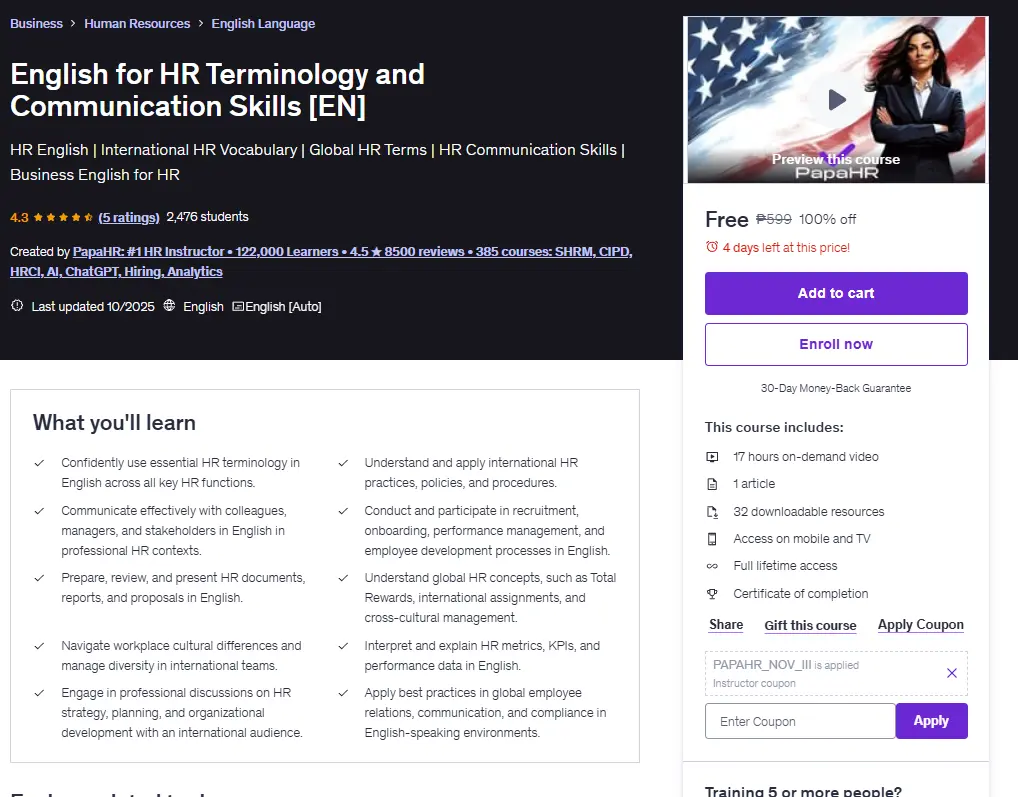Click the course preview thumbnail image
Screen dimensions: 1018x797
(x=836, y=99)
